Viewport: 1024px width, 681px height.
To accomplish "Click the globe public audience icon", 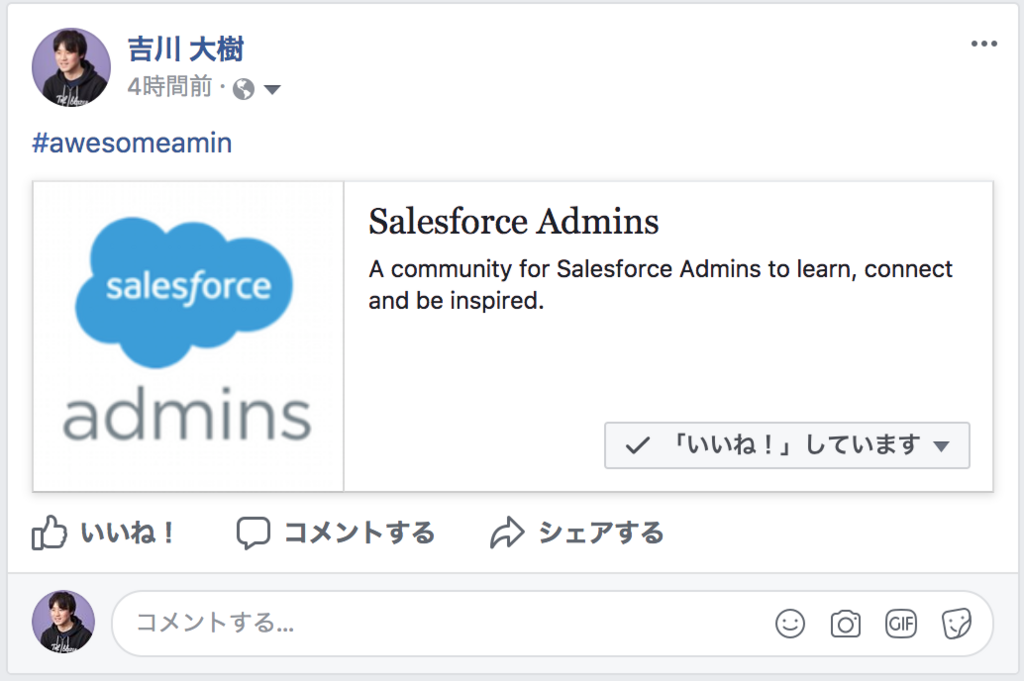I will point(244,89).
